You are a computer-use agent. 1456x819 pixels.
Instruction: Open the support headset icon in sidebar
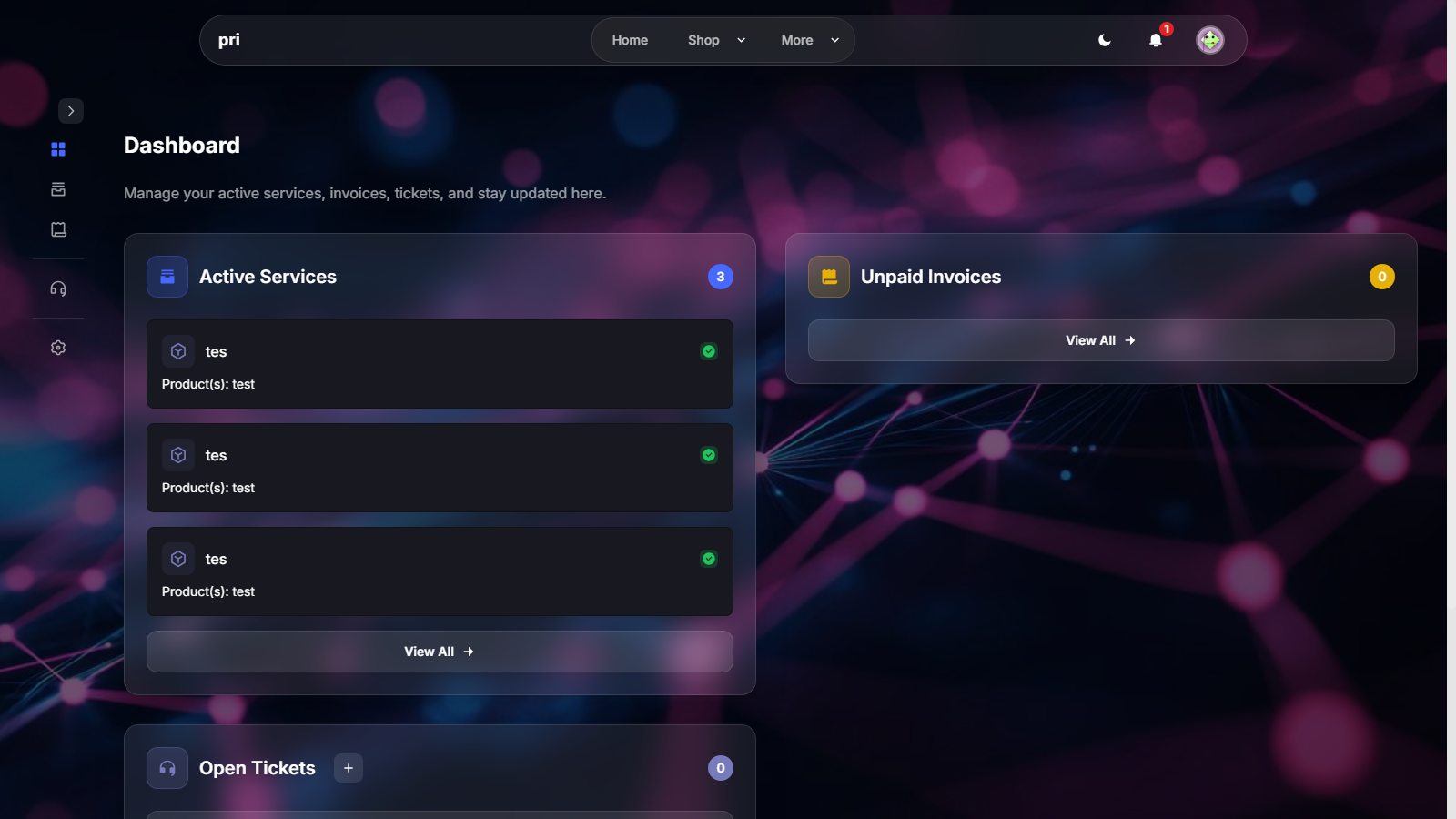(58, 289)
